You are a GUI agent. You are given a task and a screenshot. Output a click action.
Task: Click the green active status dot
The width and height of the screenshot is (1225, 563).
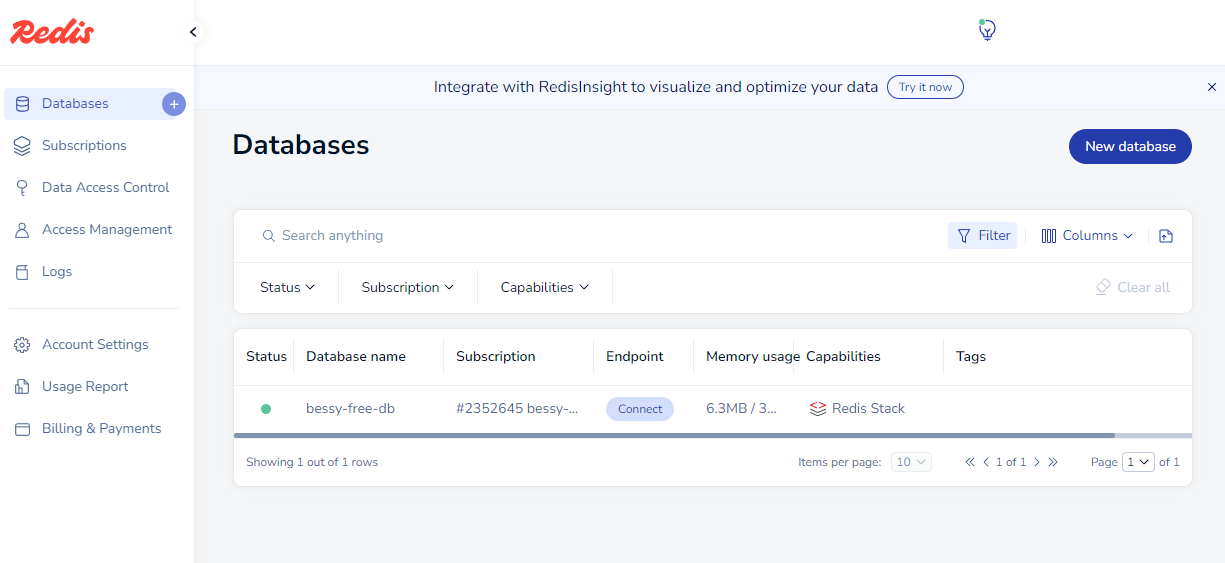point(266,408)
